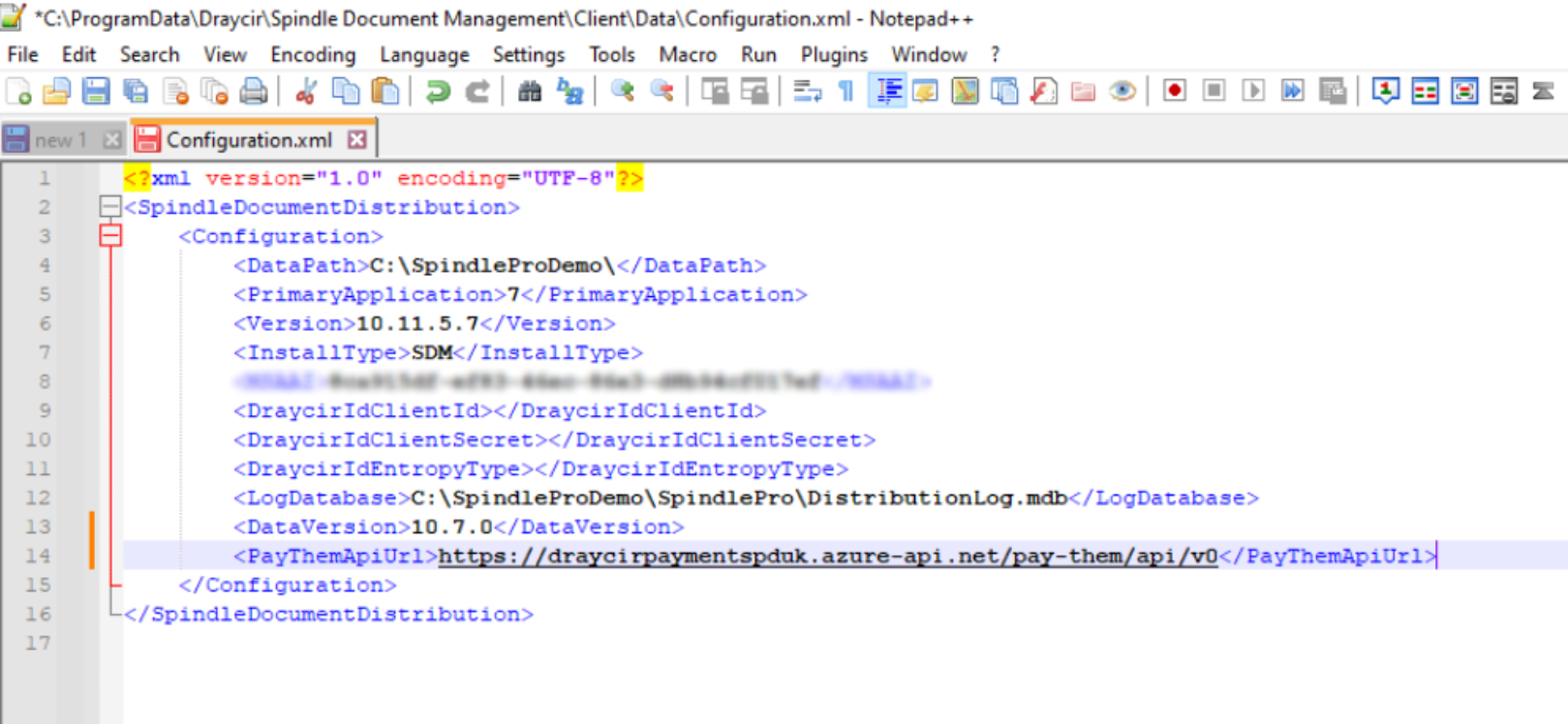Zoom in with the magnifier plus icon
1568x724 pixels.
pyautogui.click(x=622, y=91)
